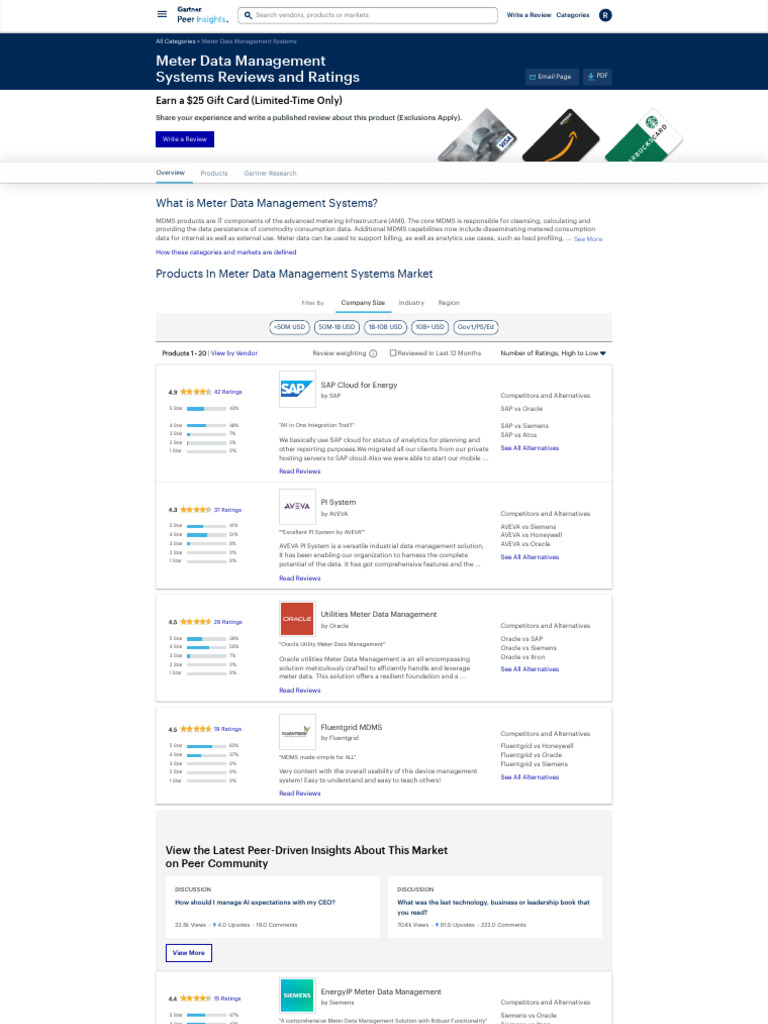The height and width of the screenshot is (1024, 768).
Task: Toggle the 50M-1B USD filter chip
Action: (x=336, y=327)
